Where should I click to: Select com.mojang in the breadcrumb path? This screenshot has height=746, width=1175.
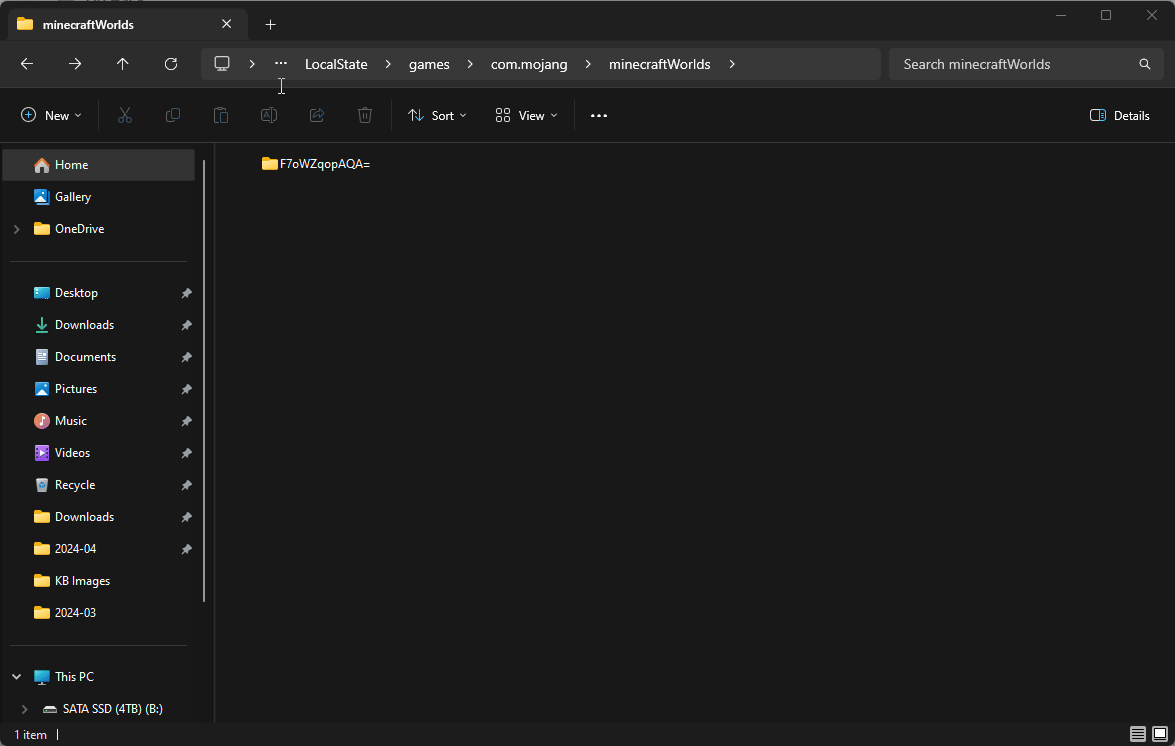528,64
